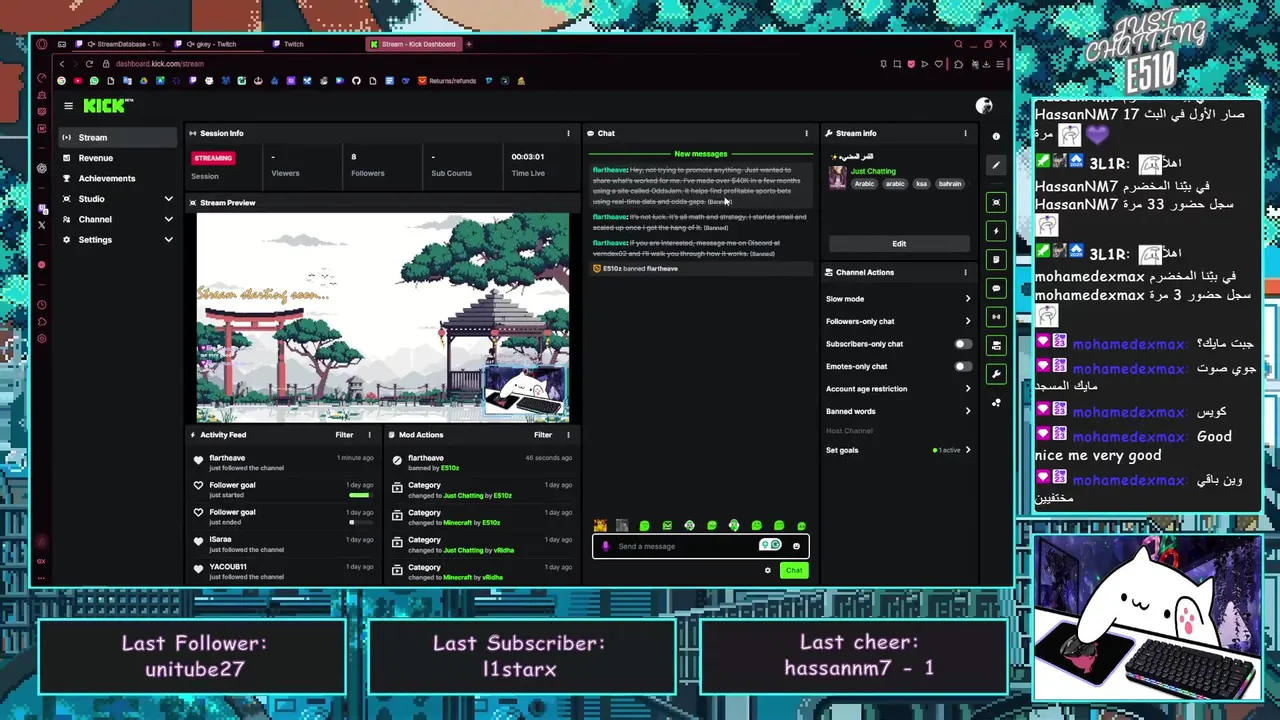Click the Edit stream info button
The height and width of the screenshot is (720, 1280).
pos(899,244)
